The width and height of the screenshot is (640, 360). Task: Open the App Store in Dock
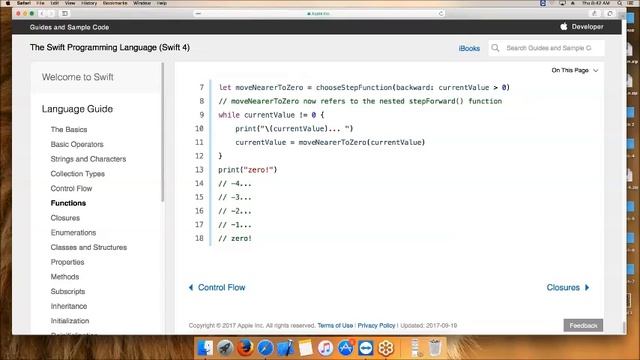346,348
